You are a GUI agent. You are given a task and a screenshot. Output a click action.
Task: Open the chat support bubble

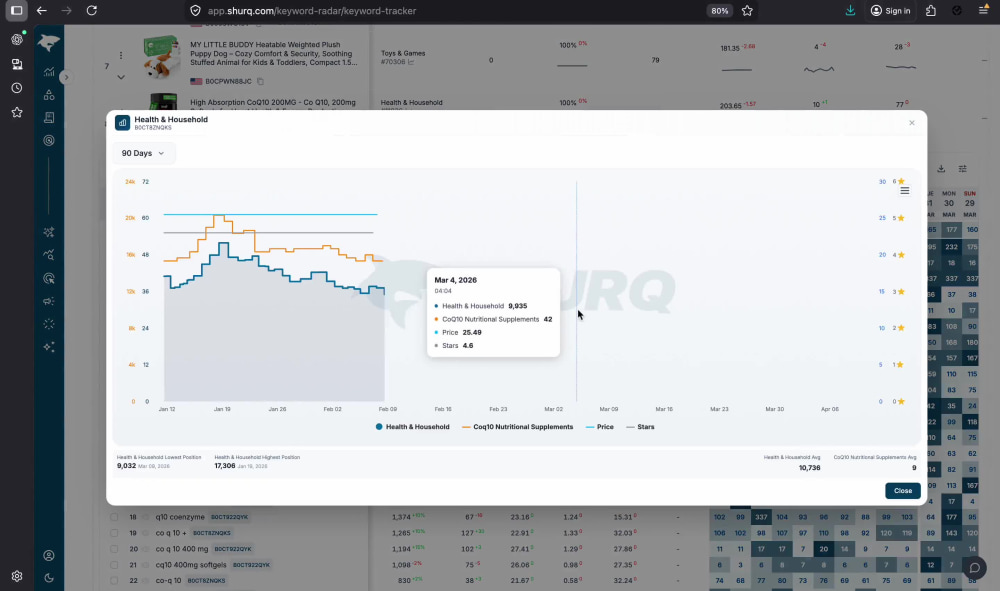coord(974,567)
